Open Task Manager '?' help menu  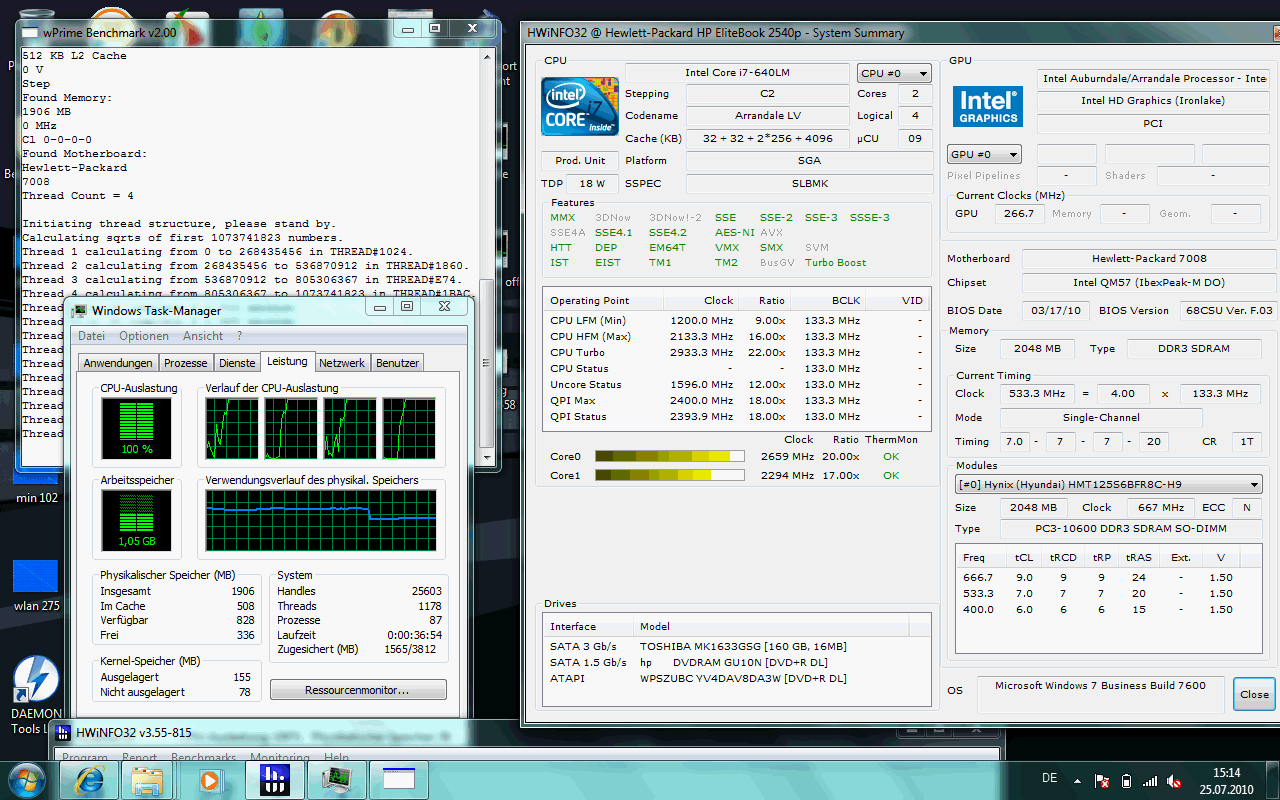(239, 336)
